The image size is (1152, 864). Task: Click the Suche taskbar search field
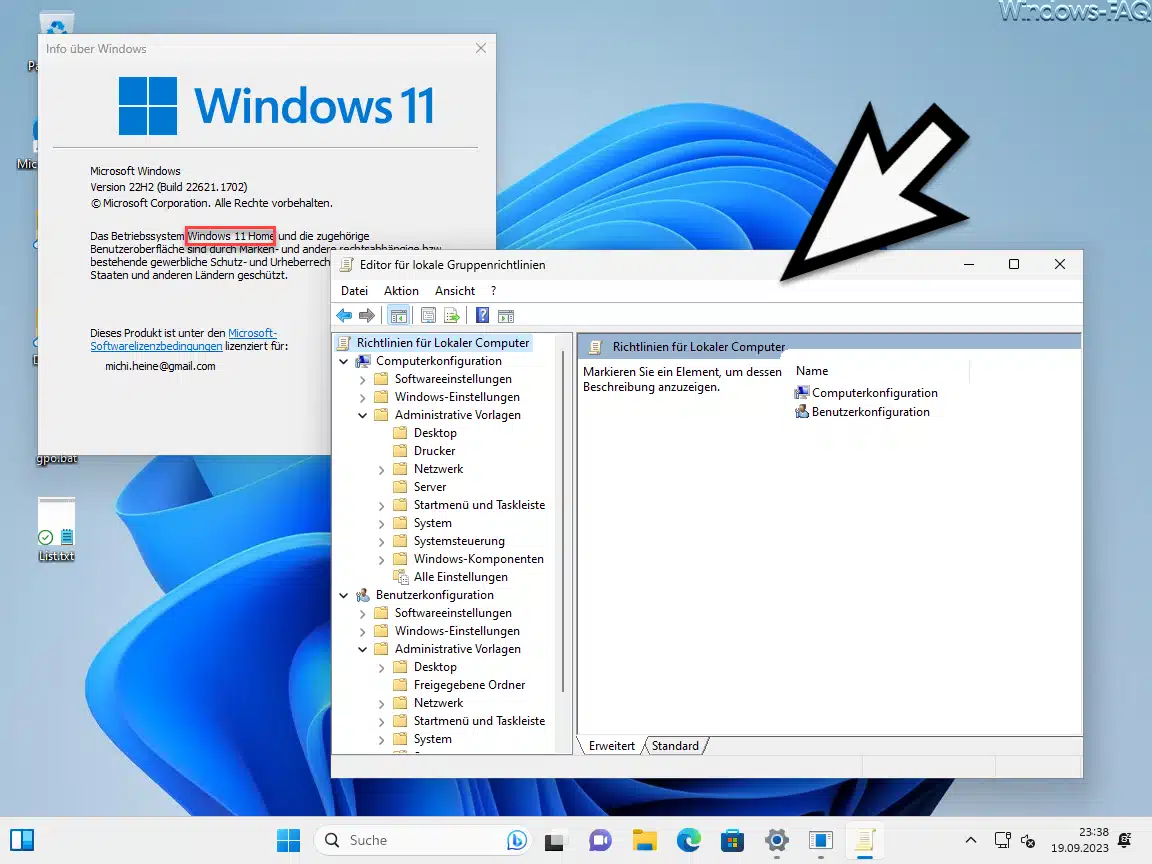click(x=422, y=840)
